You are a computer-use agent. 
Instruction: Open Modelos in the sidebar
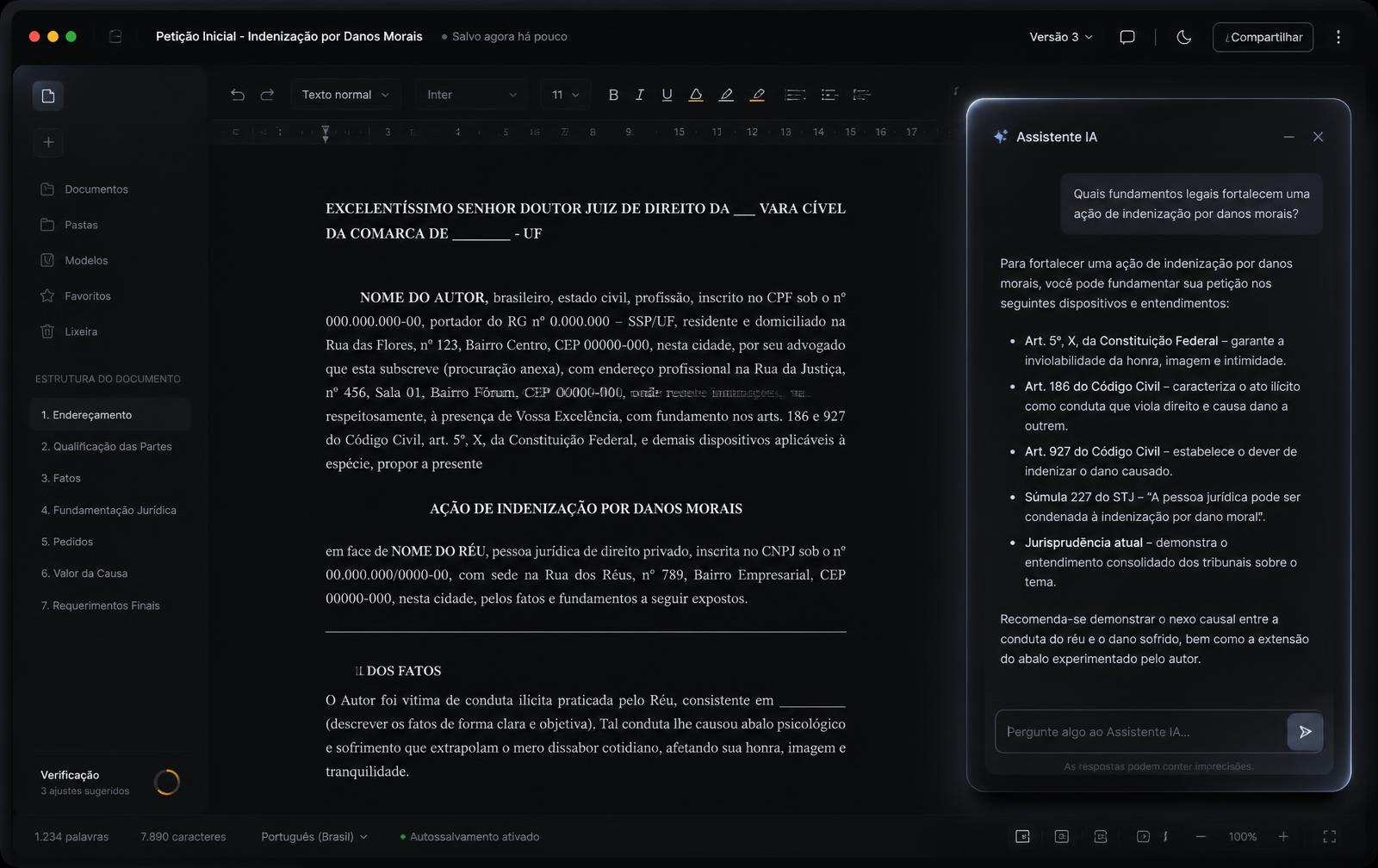click(x=75, y=260)
